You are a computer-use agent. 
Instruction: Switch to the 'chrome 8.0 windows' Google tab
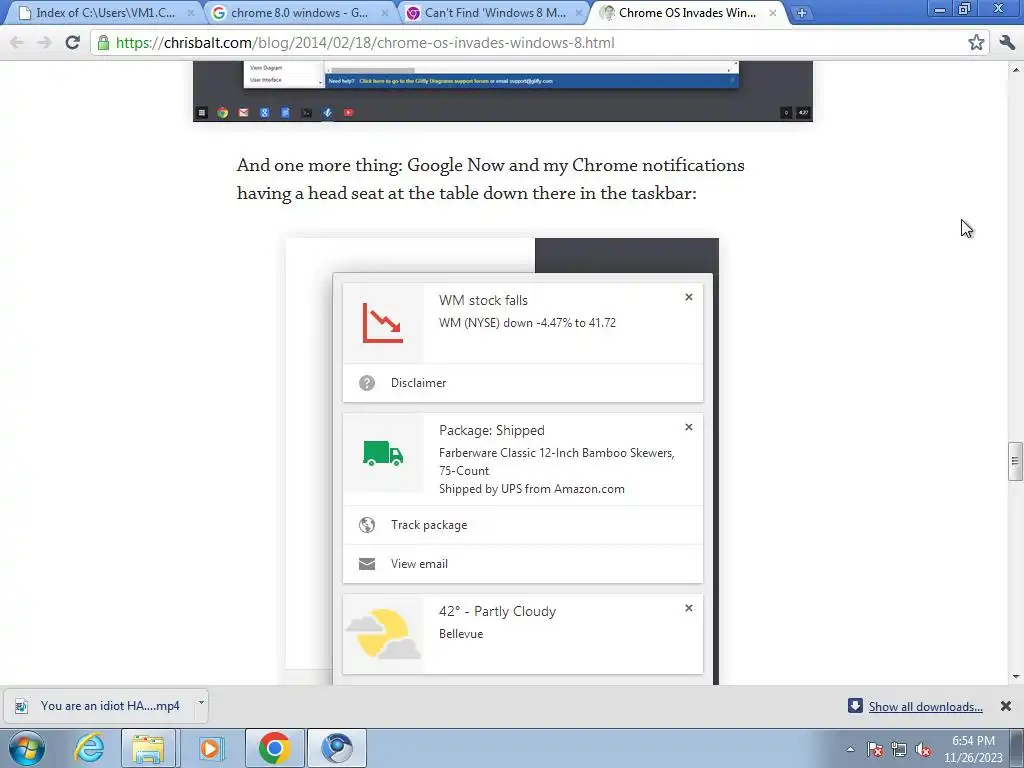pos(298,12)
